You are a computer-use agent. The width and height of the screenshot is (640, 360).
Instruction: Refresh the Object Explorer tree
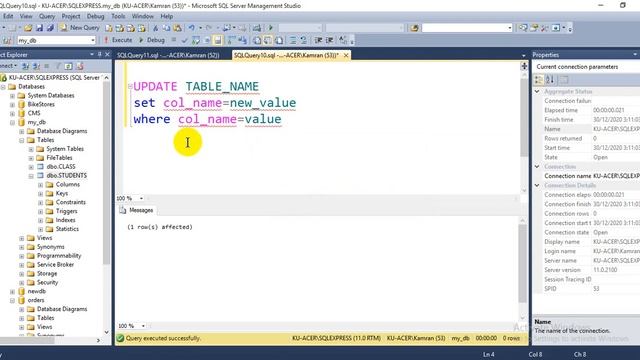[x=69, y=66]
